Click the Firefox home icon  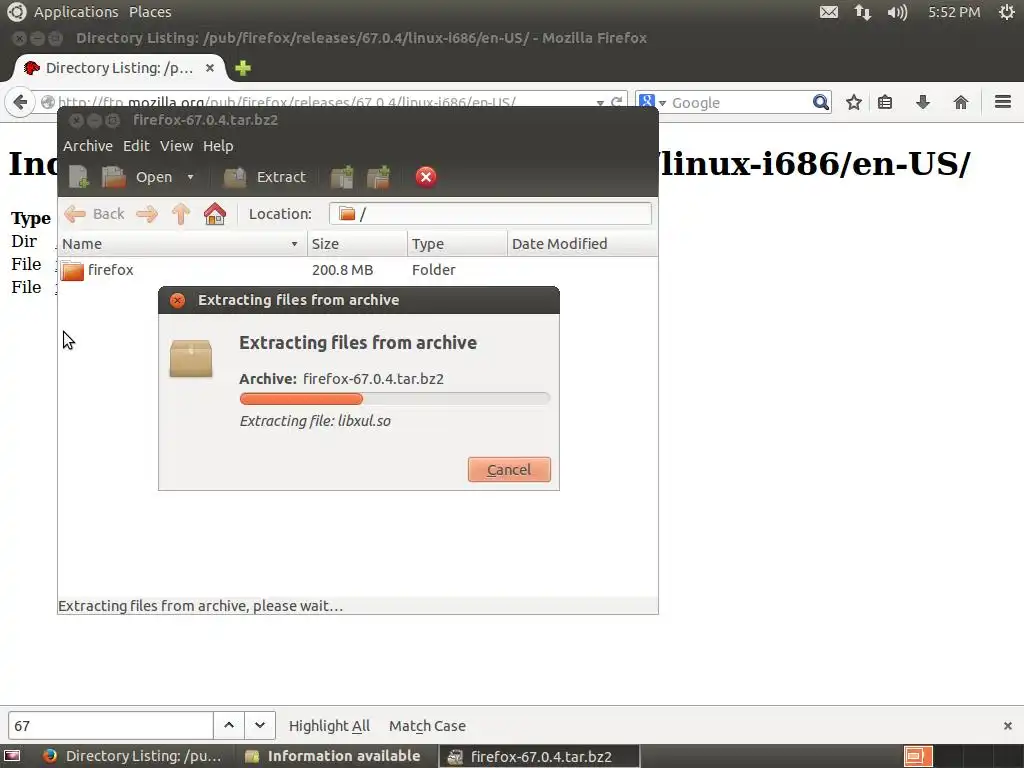pos(961,103)
